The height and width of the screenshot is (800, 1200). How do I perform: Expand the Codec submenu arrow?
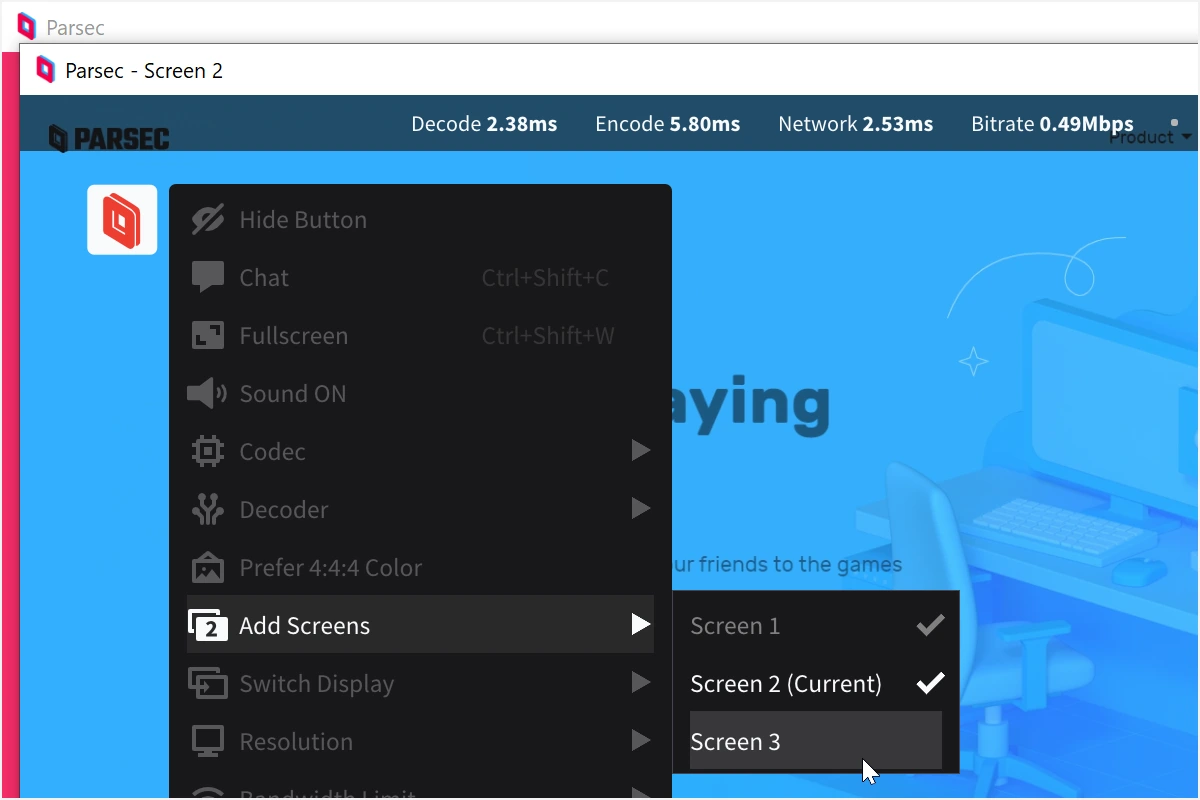pos(641,452)
